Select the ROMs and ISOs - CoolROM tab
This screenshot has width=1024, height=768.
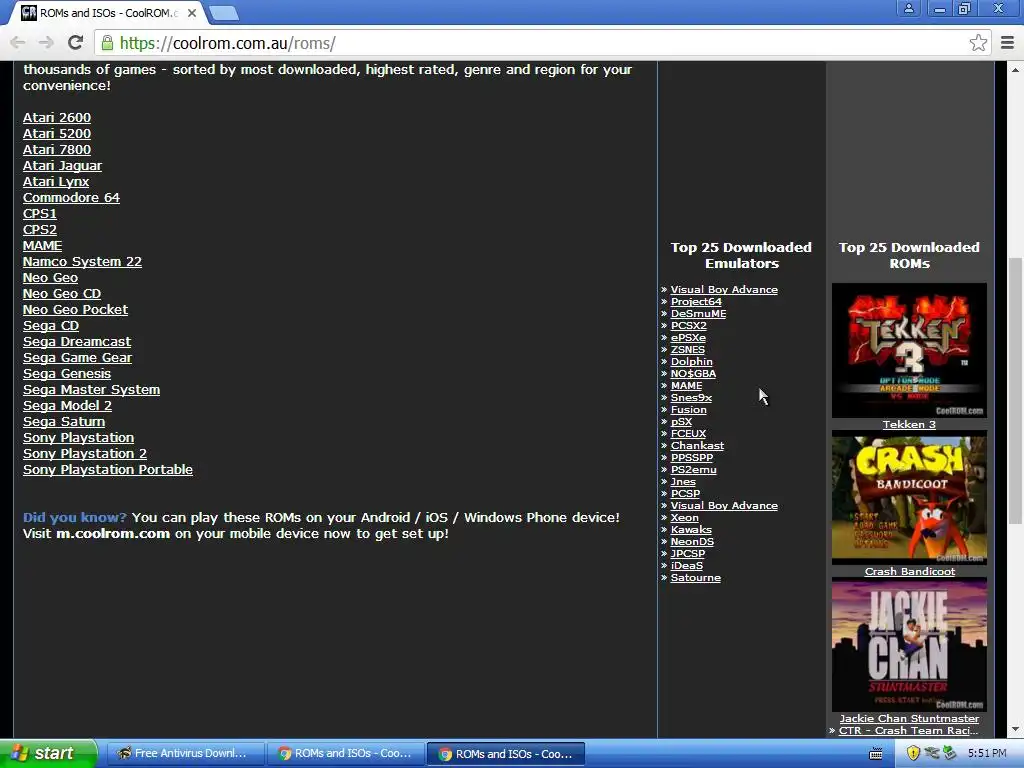click(x=108, y=13)
